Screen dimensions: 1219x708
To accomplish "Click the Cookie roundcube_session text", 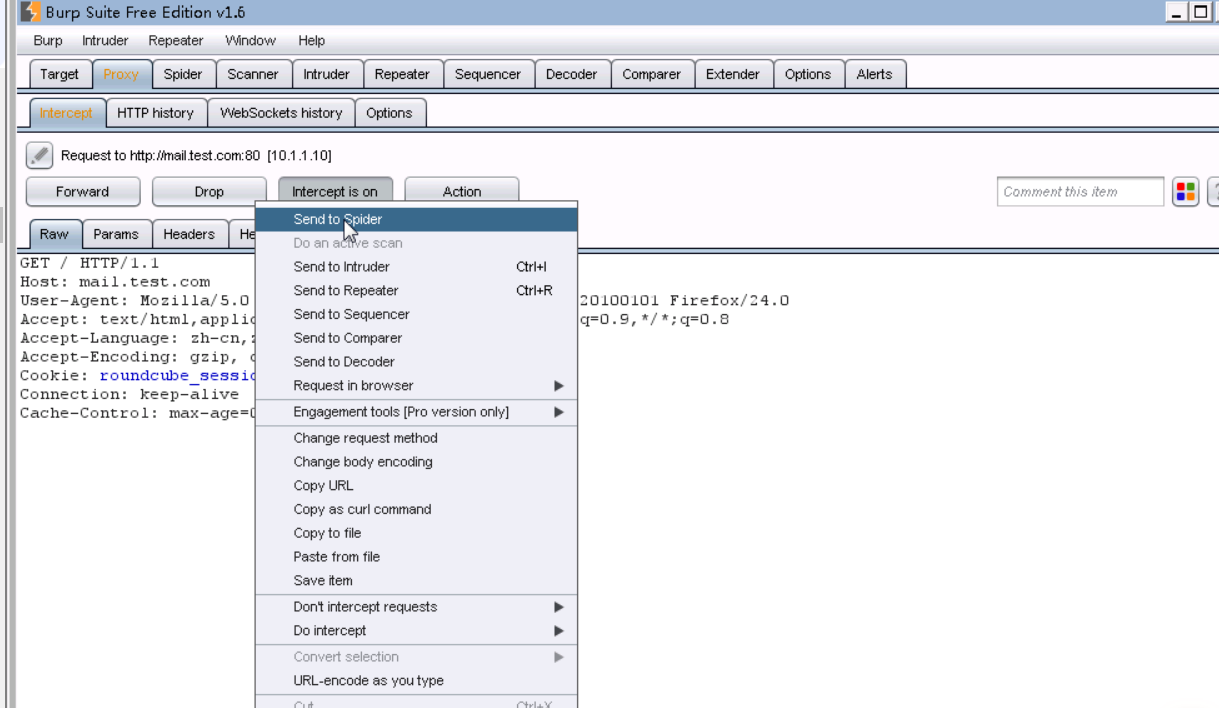I will [177, 376].
